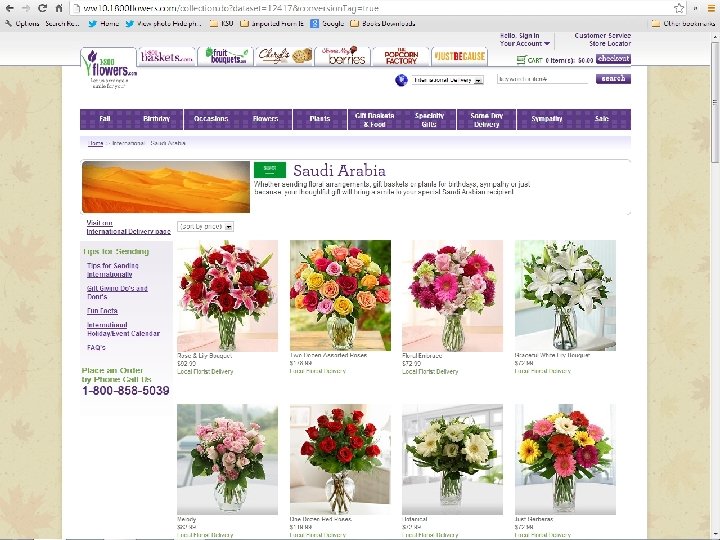
Task: Open the Fall menu item
Action: point(105,119)
